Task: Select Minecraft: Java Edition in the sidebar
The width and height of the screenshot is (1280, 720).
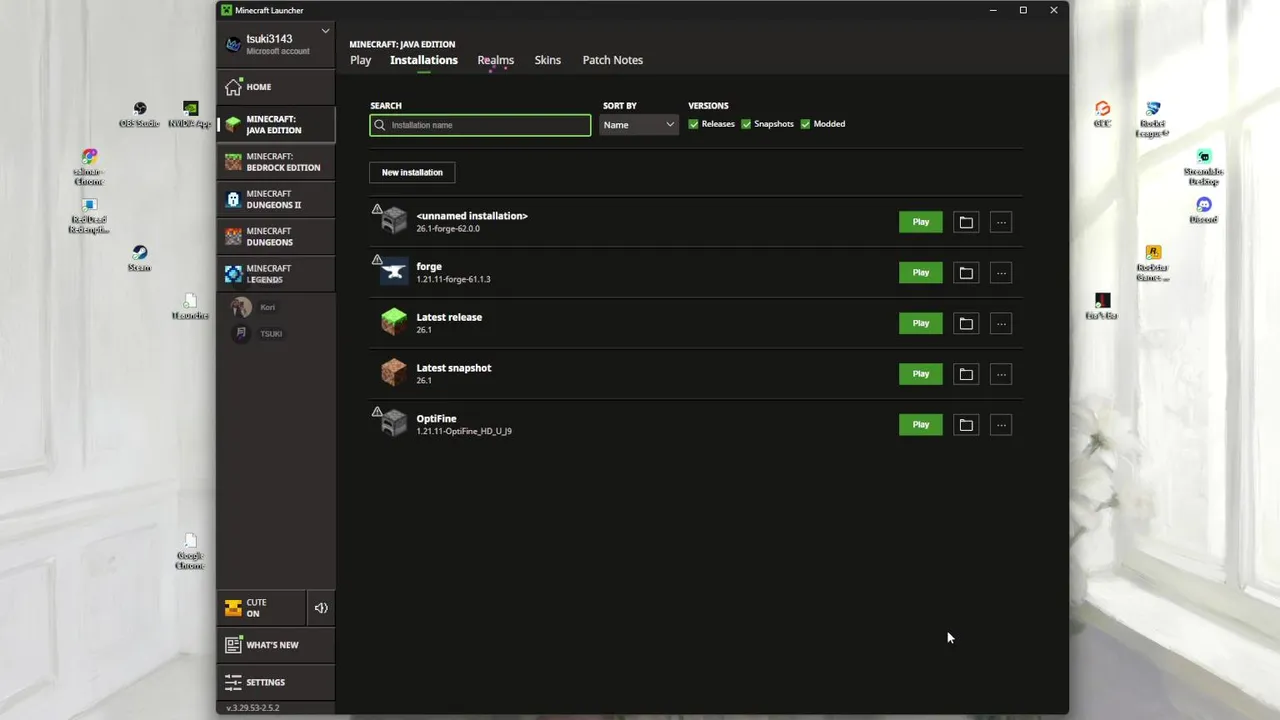Action: click(x=276, y=124)
